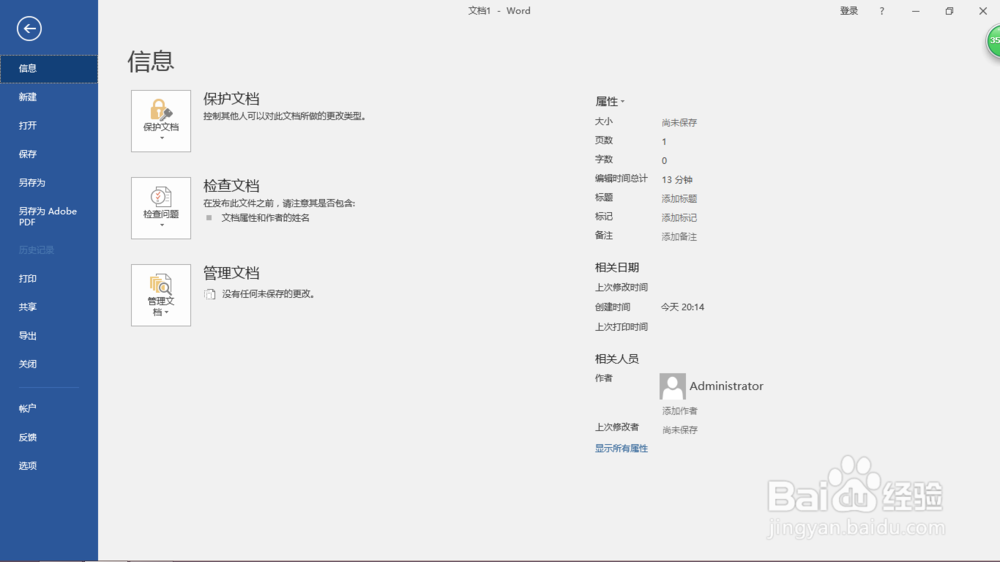Open 帐户 in the sidebar
The height and width of the screenshot is (562, 1000).
49,409
